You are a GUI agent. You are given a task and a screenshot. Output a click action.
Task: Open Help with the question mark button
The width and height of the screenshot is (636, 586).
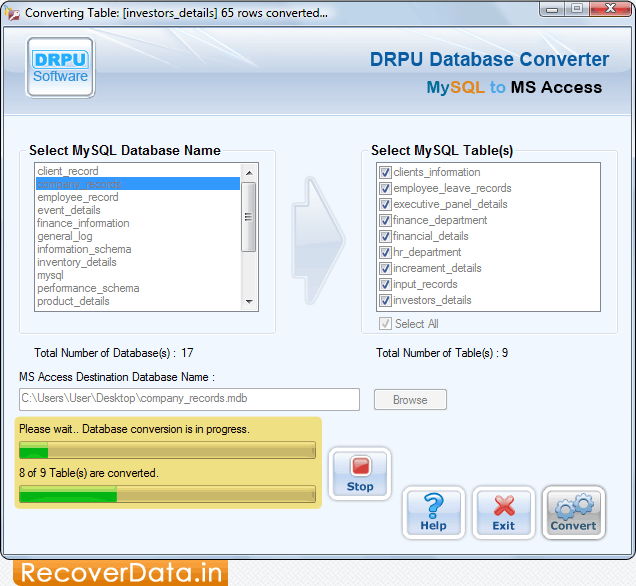[x=433, y=513]
